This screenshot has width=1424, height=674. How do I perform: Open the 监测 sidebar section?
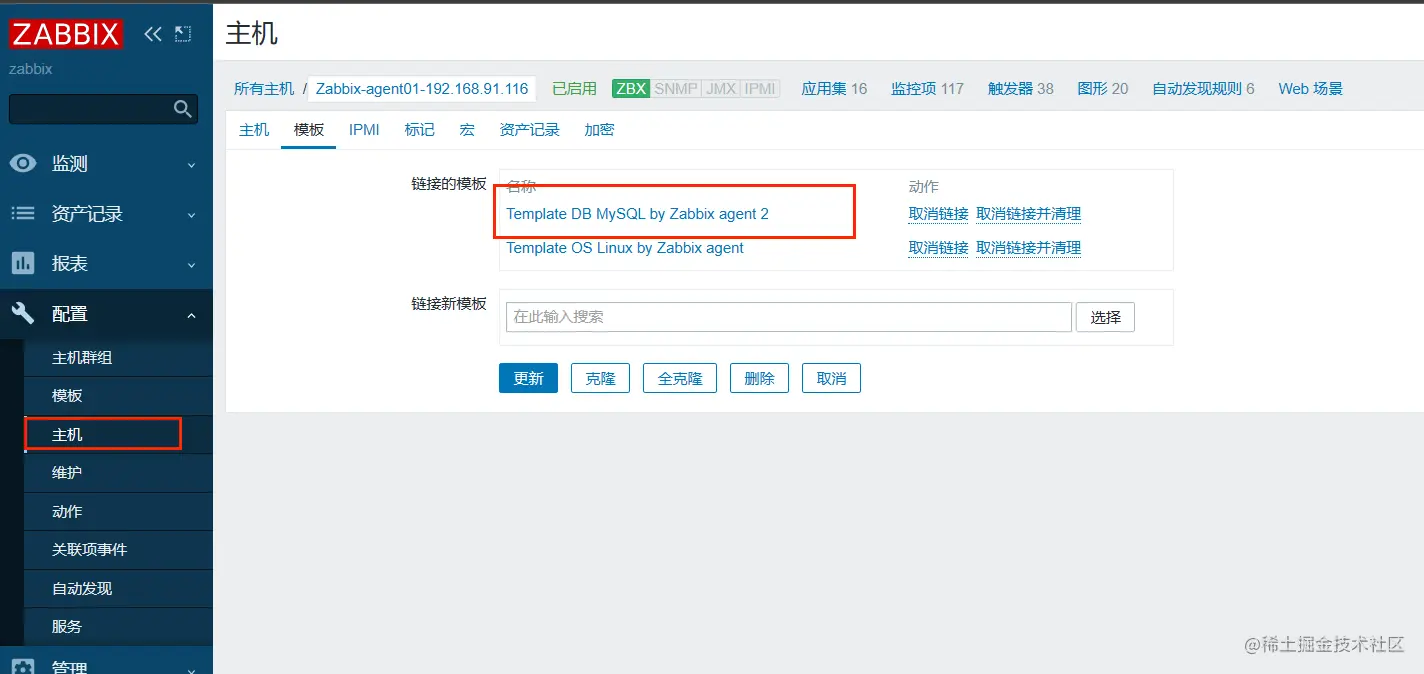(106, 164)
